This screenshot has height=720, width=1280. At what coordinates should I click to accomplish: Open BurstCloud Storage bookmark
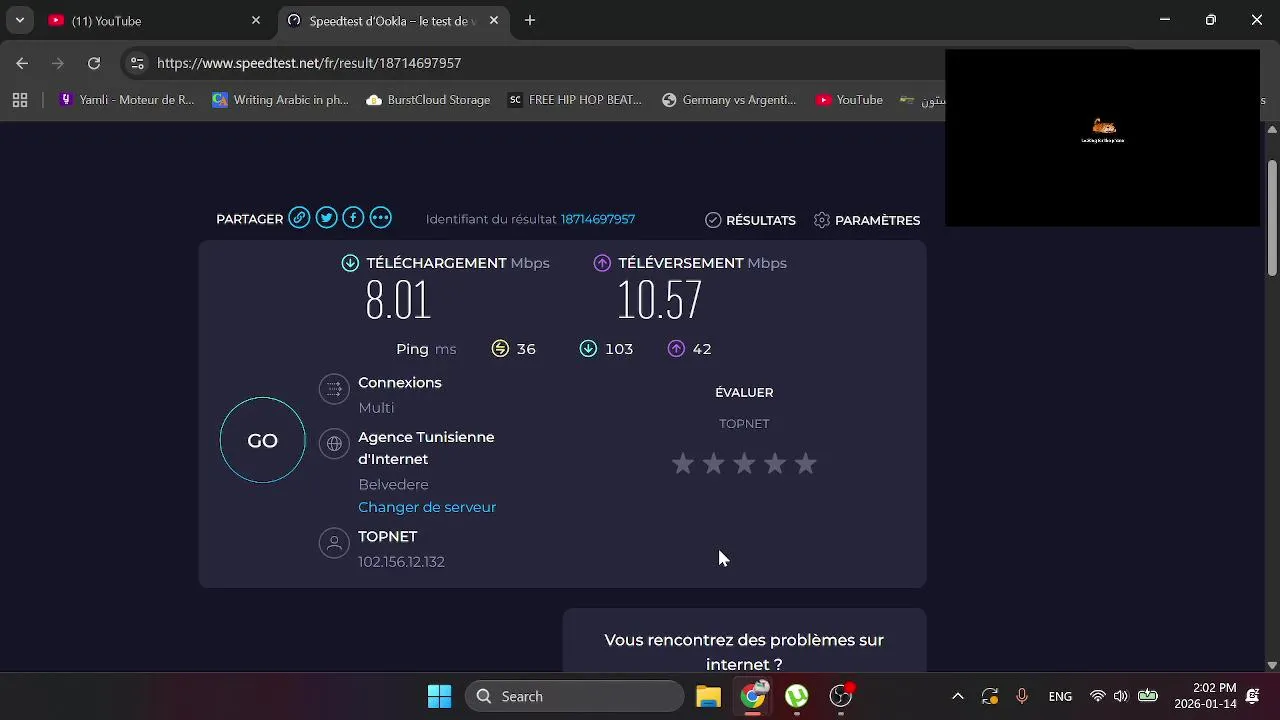(x=428, y=100)
